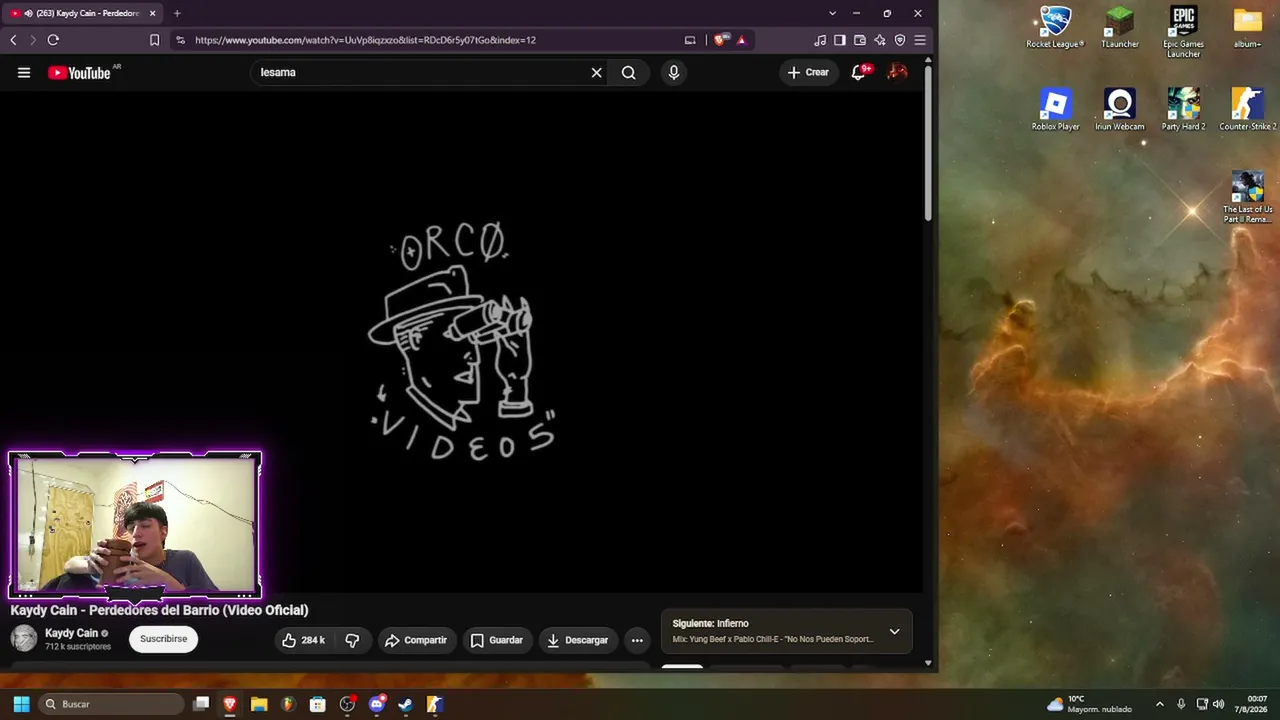Image resolution: width=1280 pixels, height=720 pixels.
Task: Go back with the browser back arrow
Action: 13,40
